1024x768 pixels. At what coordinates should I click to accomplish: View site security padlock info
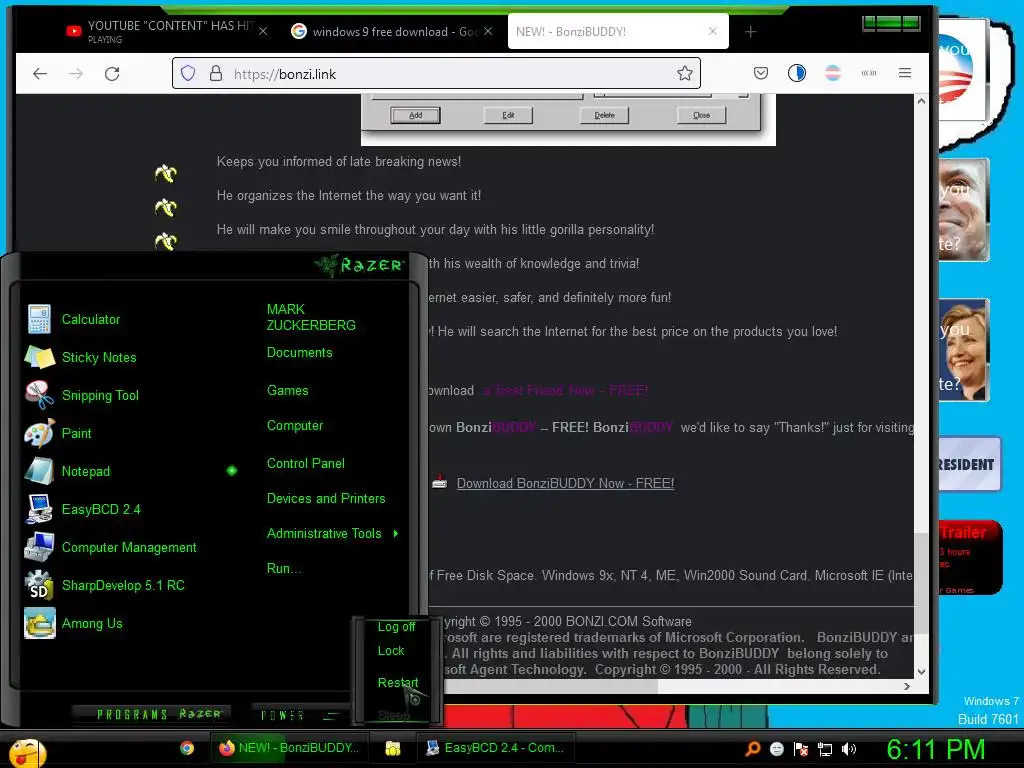[216, 73]
